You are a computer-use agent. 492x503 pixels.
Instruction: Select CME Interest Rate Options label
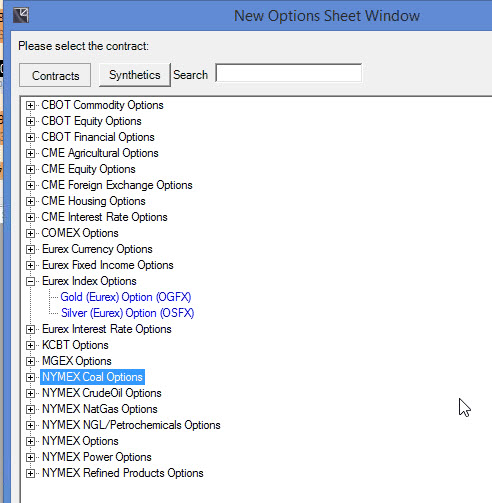104,217
